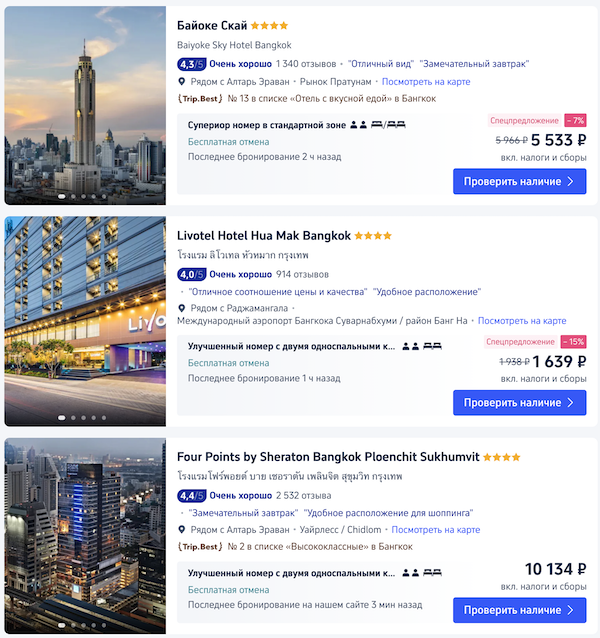Check availability for Байоке Скай at 5 533 ₽
Image resolution: width=600 pixels, height=638 pixels.
[x=519, y=181]
